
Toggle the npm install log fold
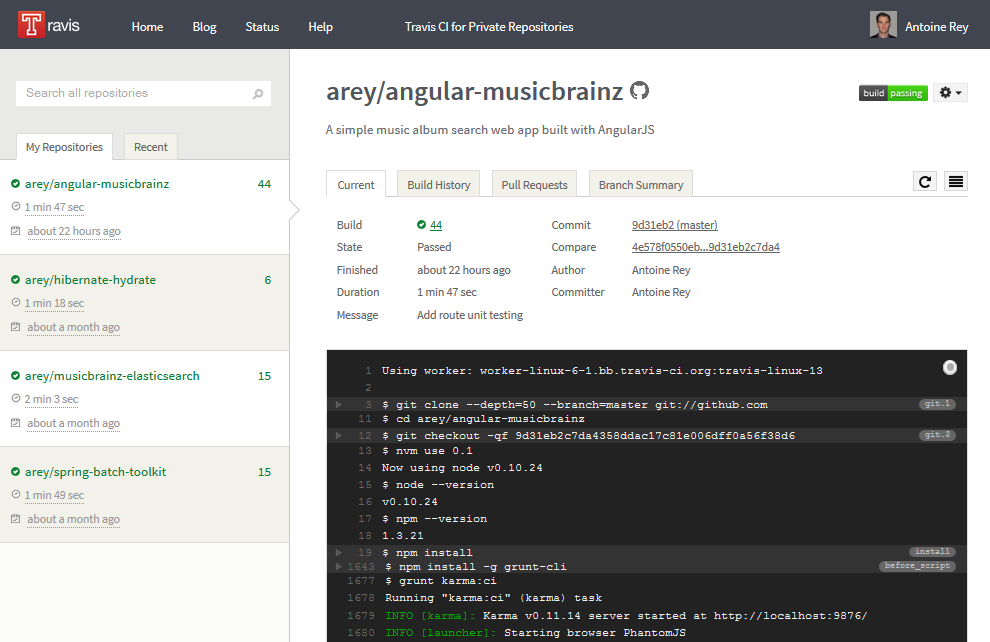(339, 551)
